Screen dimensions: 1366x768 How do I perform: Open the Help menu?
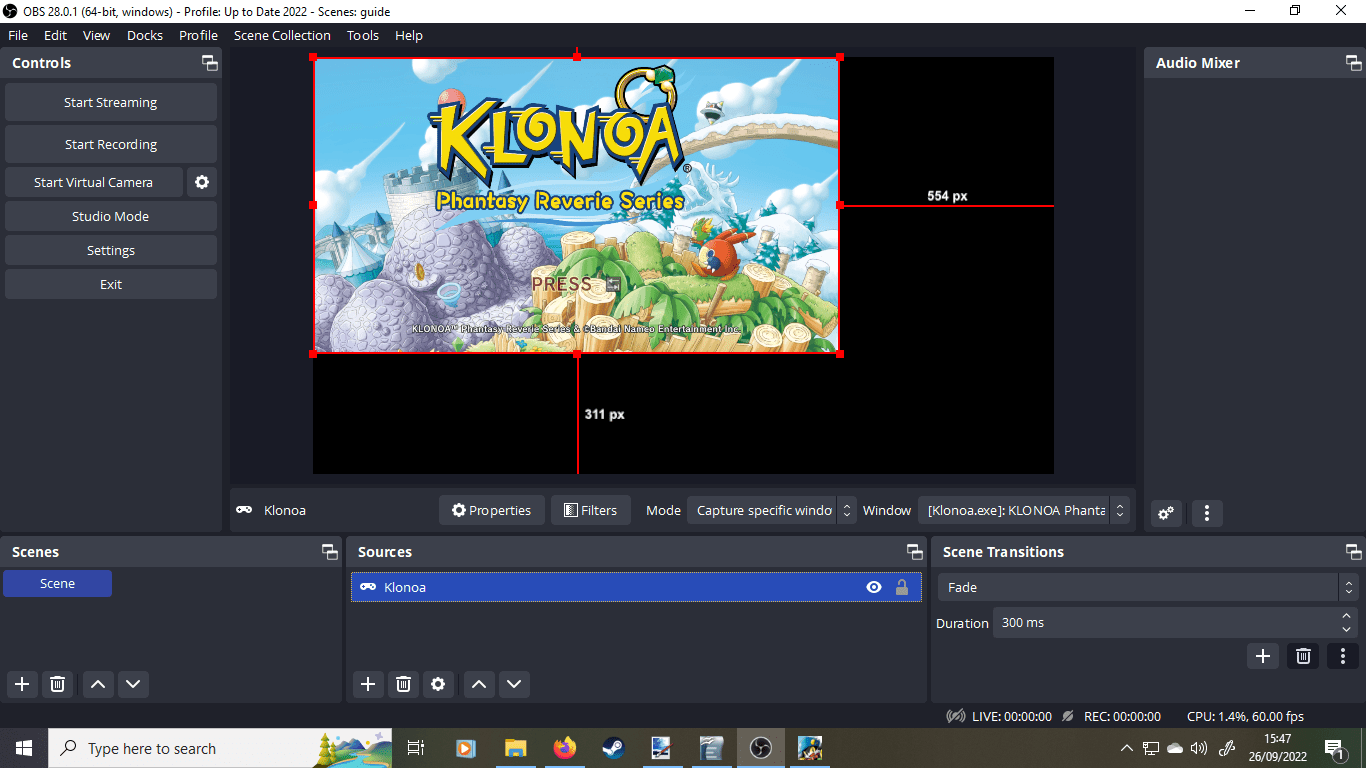pyautogui.click(x=409, y=35)
